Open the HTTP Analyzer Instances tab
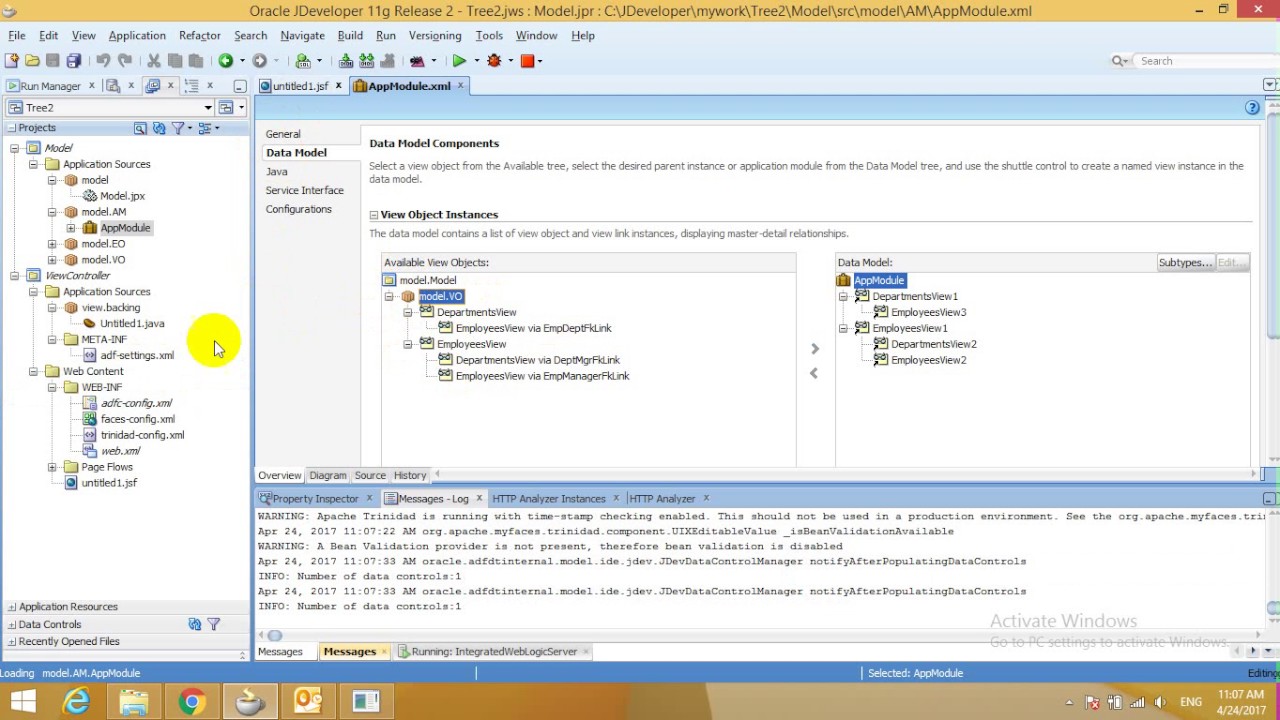 tap(548, 499)
